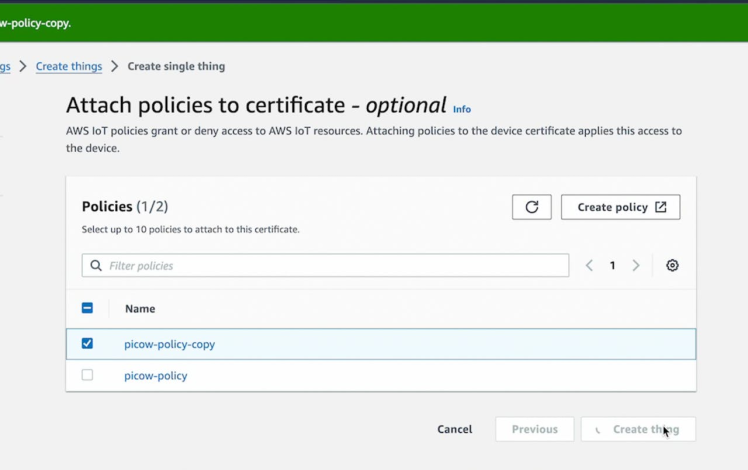Open the partially visible Things breadcrumb
748x470 pixels.
(5, 67)
